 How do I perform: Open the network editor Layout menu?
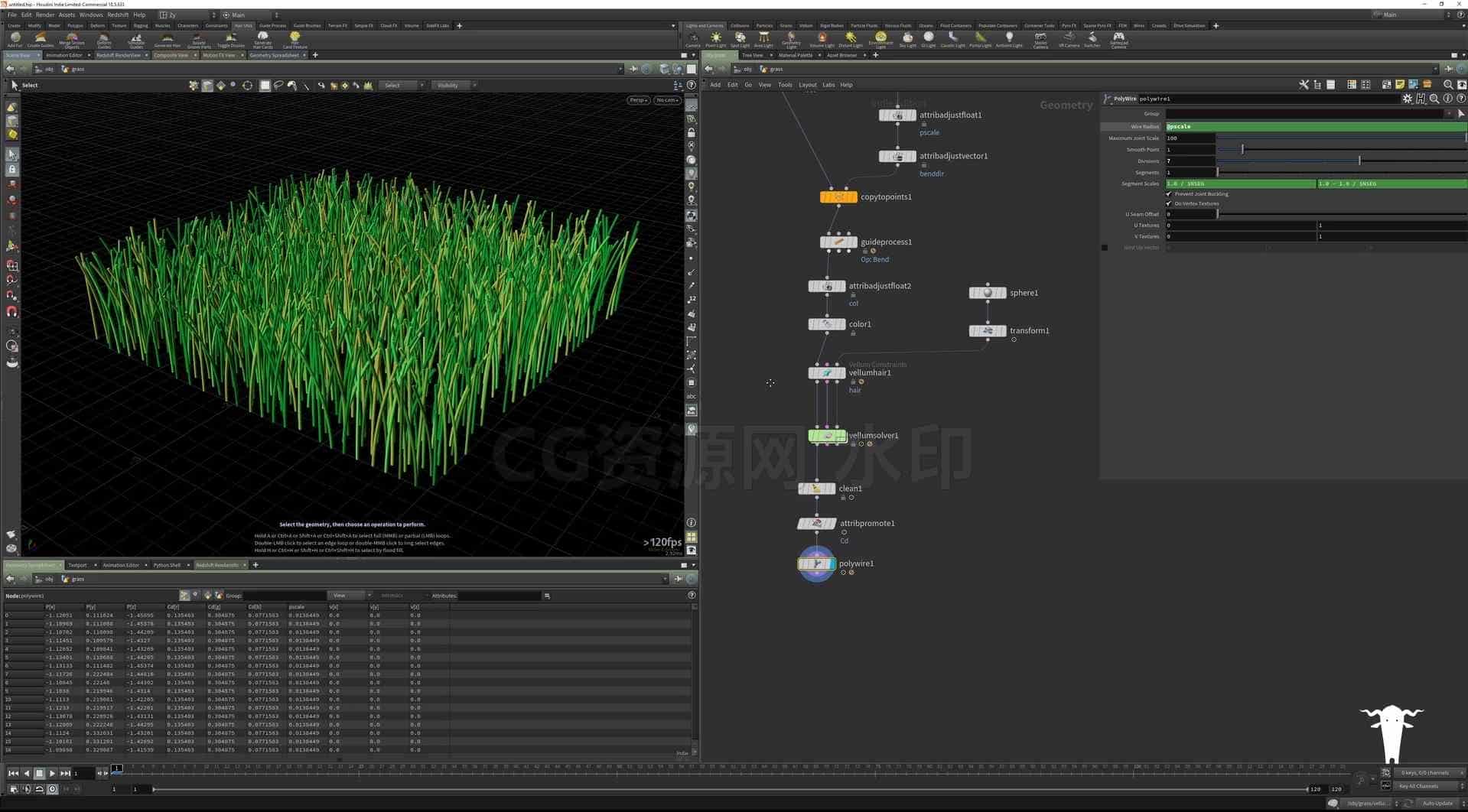808,85
